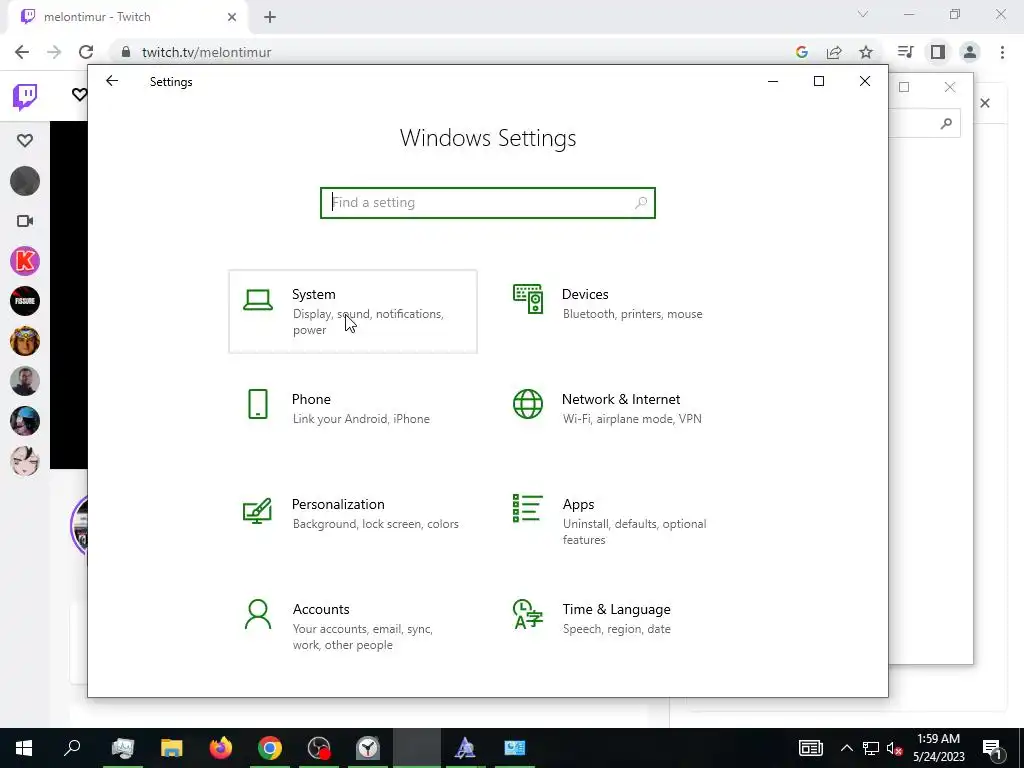Open the notification center icon
Viewport: 1024px width, 768px height.
993,748
